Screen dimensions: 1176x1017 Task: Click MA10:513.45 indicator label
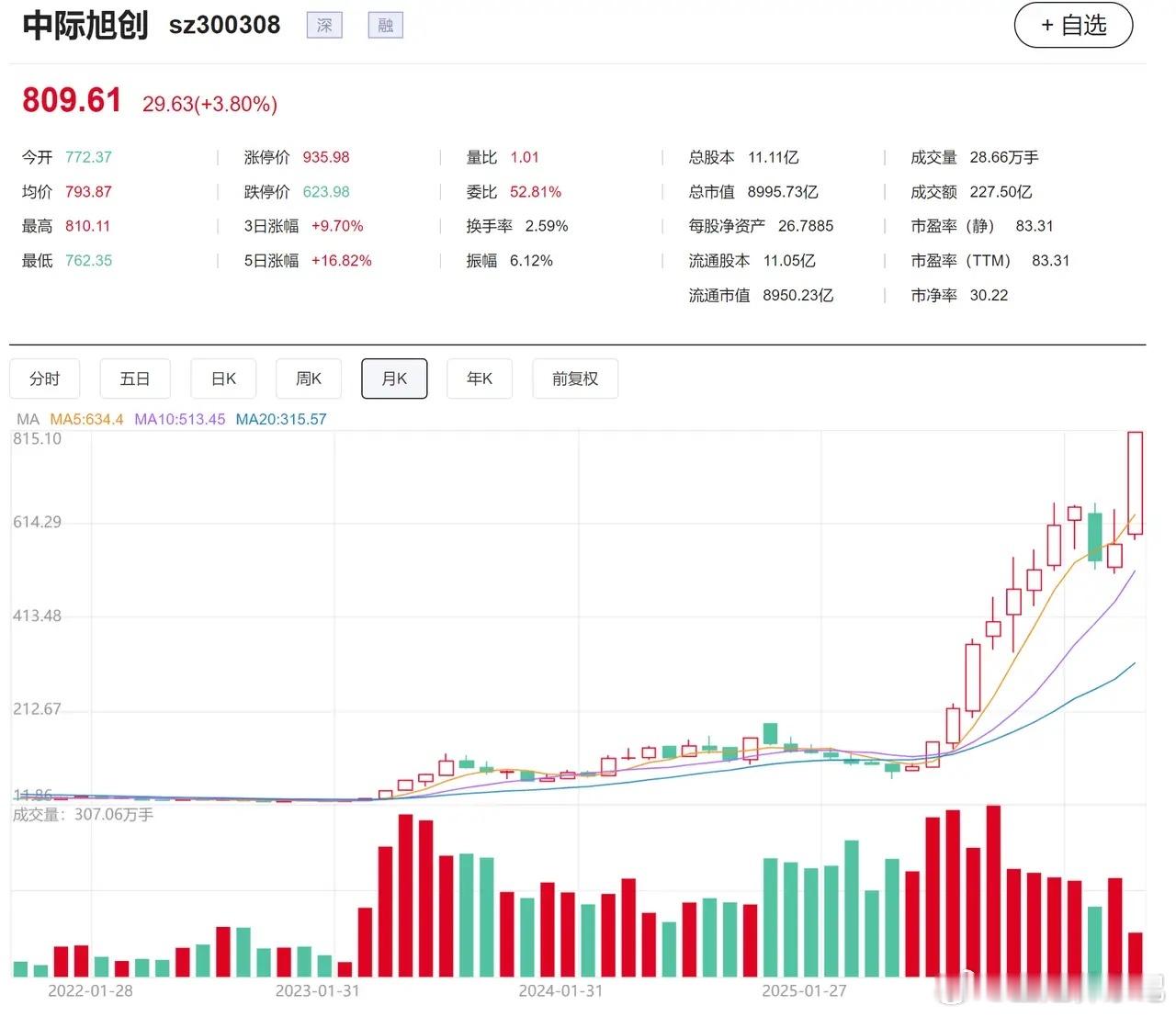click(180, 419)
